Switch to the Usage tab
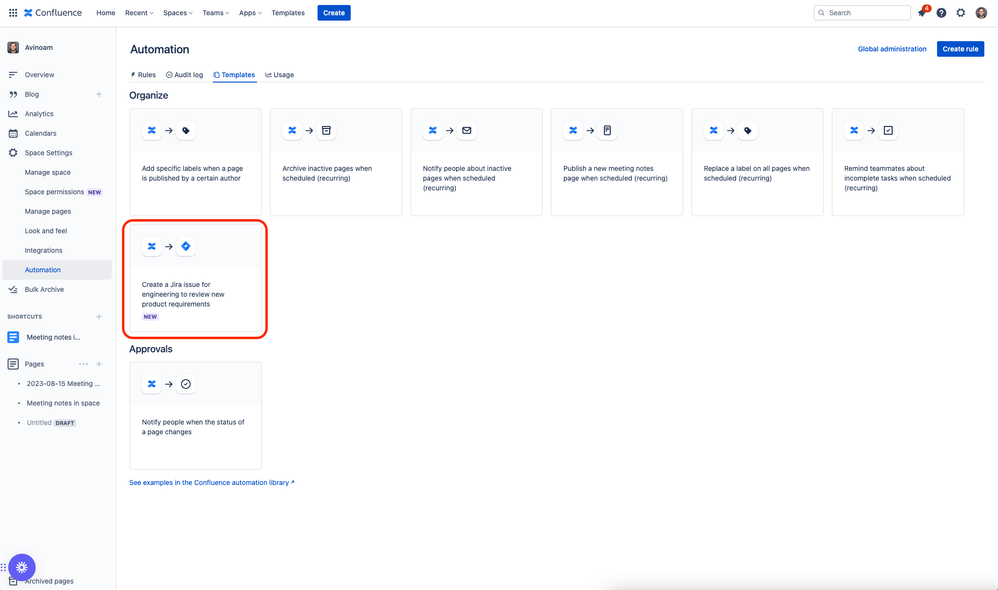Screen dimensions: 998x590 [279, 74]
